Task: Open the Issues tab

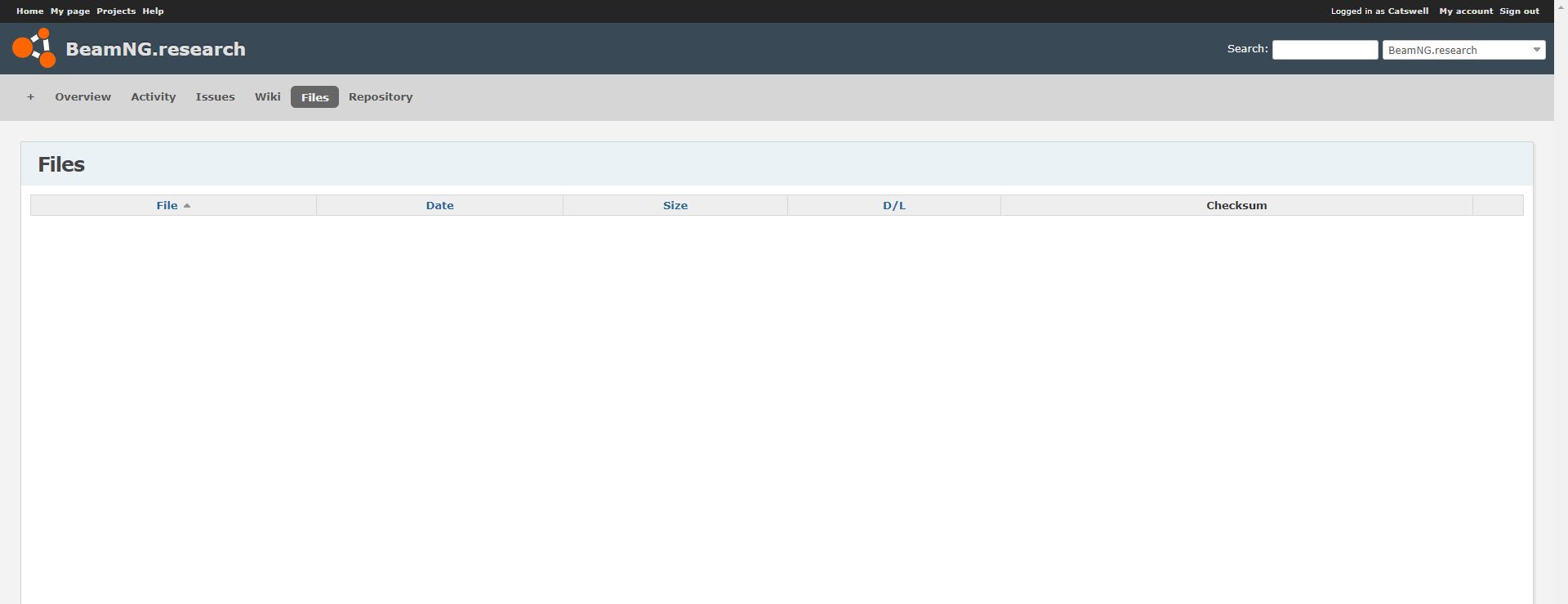Action: 215,96
